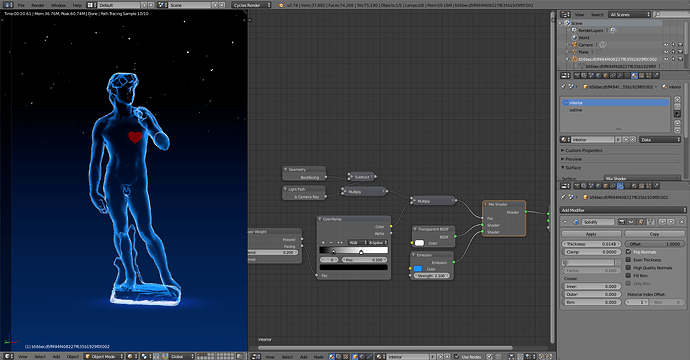Viewport: 690px width, 360px height.
Task: Enable Even Thickness checkbox
Action: (x=628, y=260)
